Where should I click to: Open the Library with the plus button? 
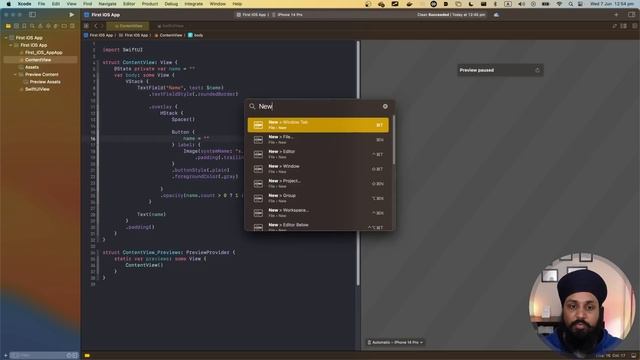[x=616, y=15]
